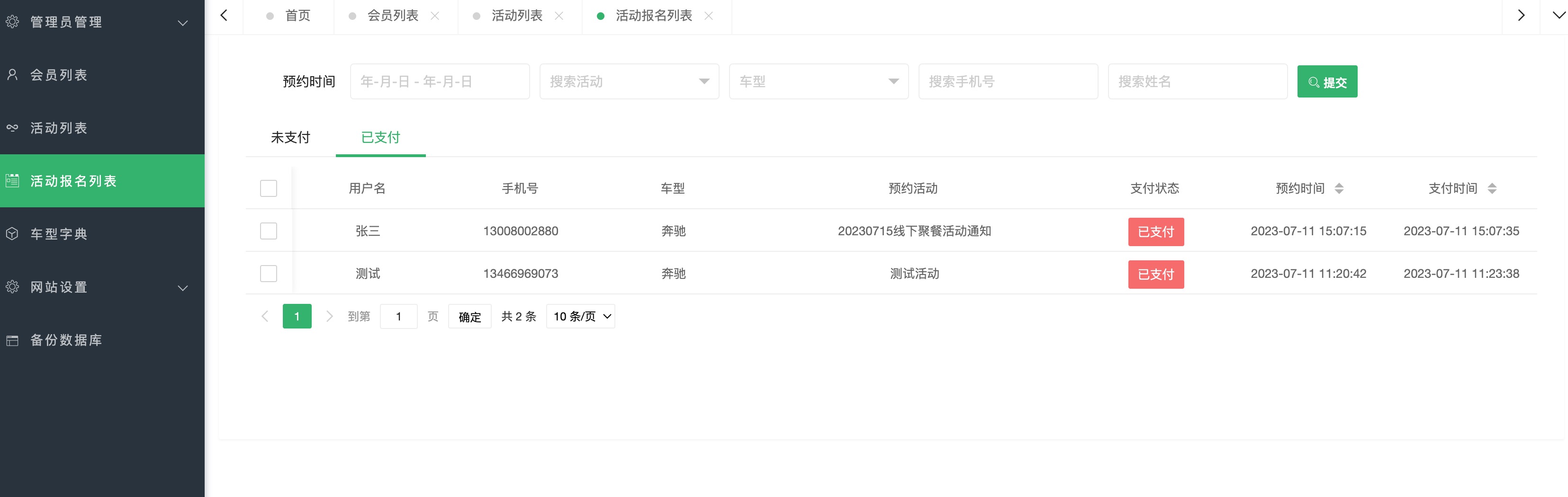This screenshot has height=497, width=1568.
Task: Click the jump-to-page number field
Action: tap(399, 316)
